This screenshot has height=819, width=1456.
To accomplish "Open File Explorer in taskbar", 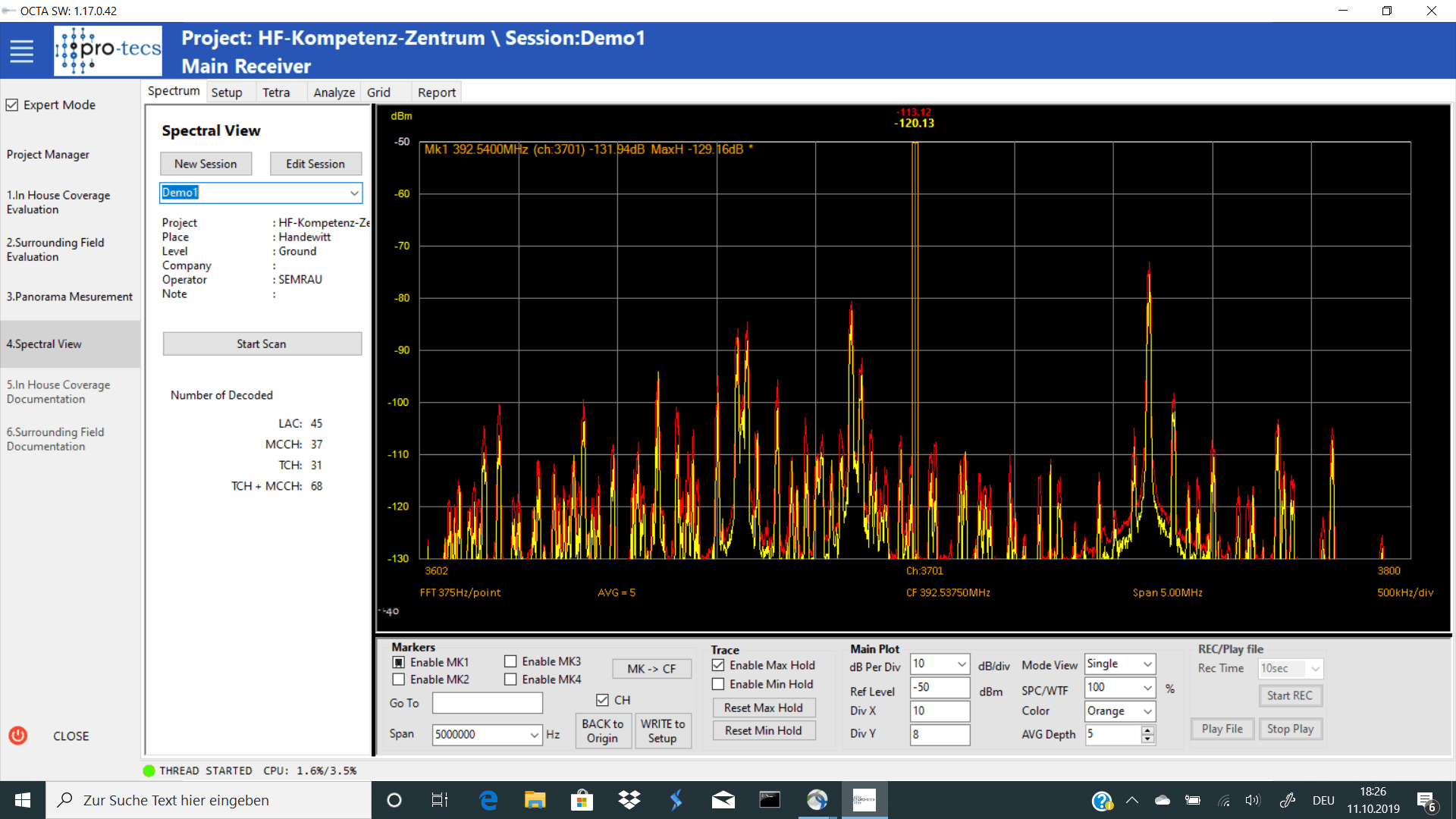I will point(535,800).
